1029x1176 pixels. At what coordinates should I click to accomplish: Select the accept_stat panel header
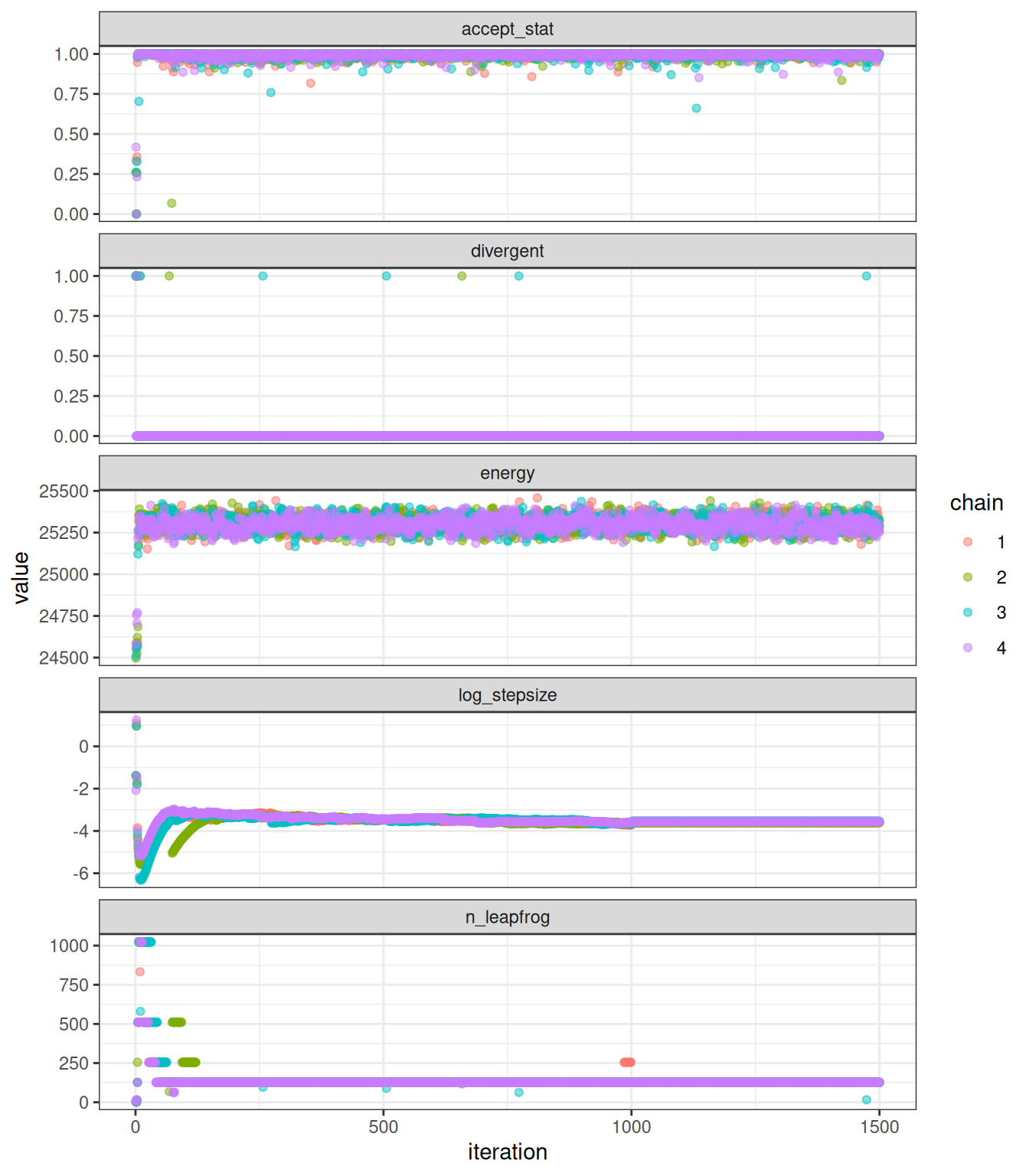coord(507,29)
